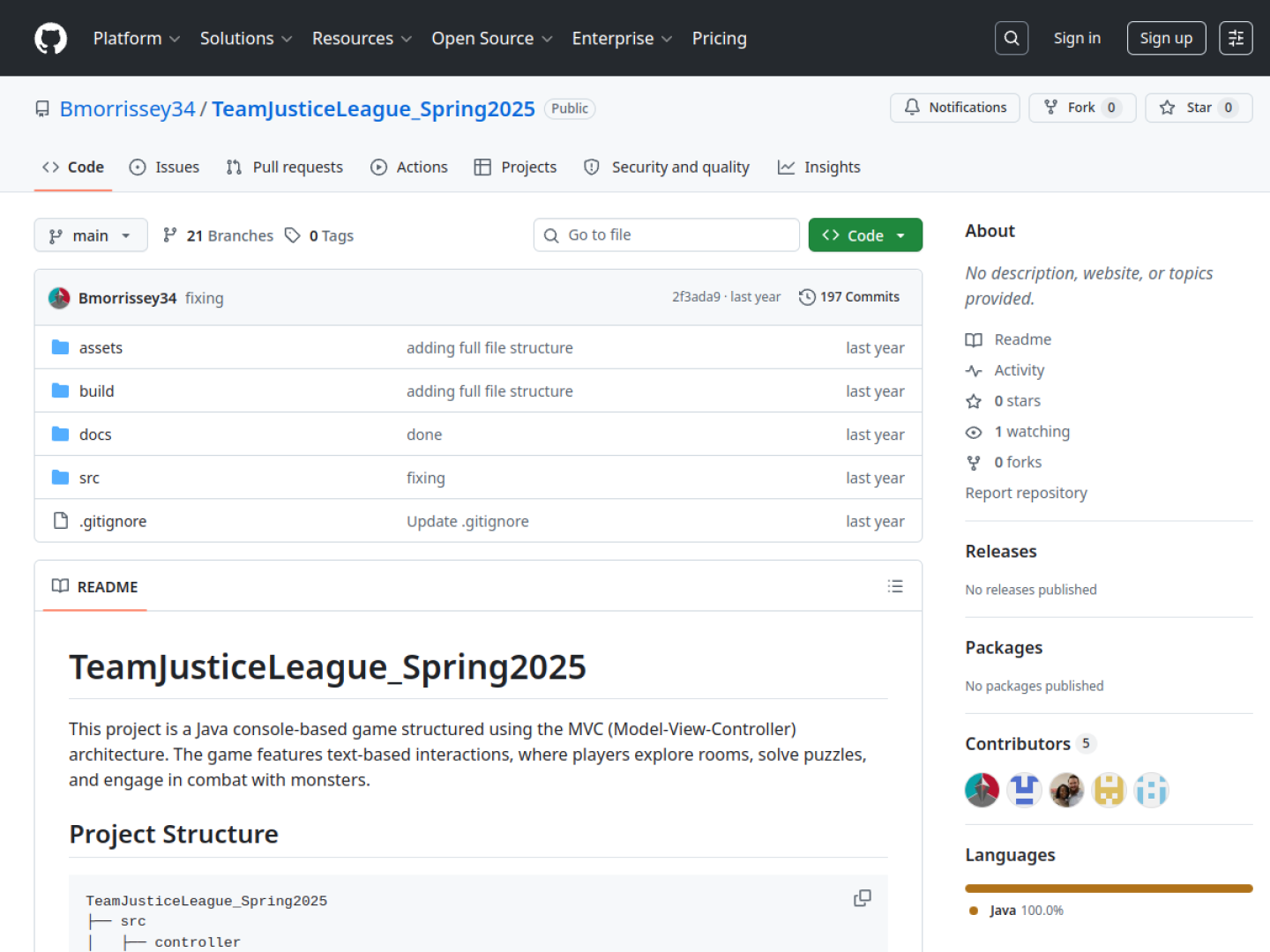Click the Go to file search field
Image resolution: width=1270 pixels, height=952 pixels.
(x=667, y=235)
